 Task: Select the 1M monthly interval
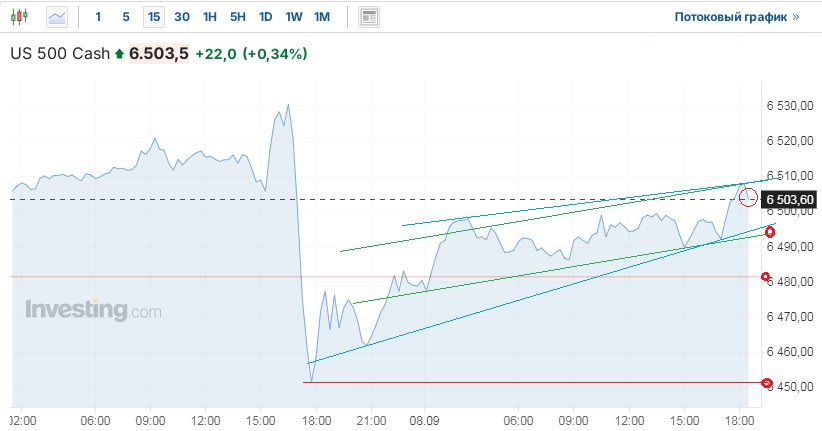click(x=321, y=17)
